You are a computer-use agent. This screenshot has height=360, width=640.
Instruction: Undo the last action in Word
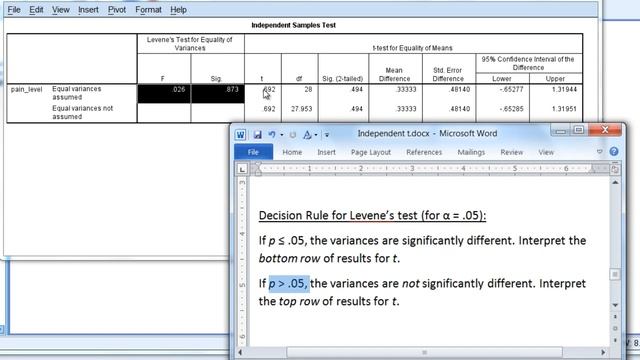pos(272,134)
